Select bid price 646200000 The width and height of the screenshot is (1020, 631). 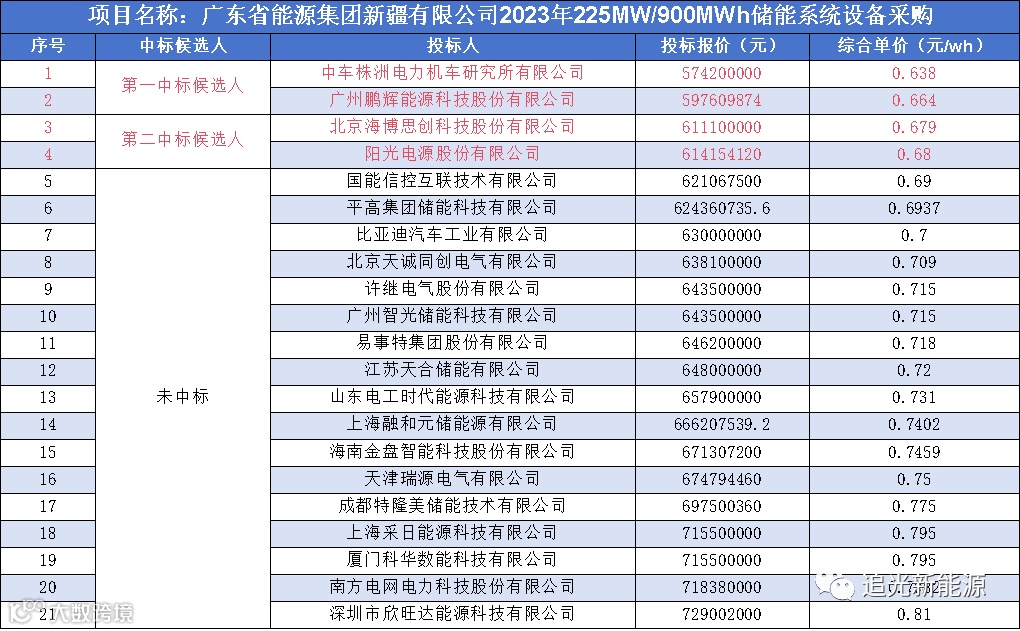coord(722,343)
